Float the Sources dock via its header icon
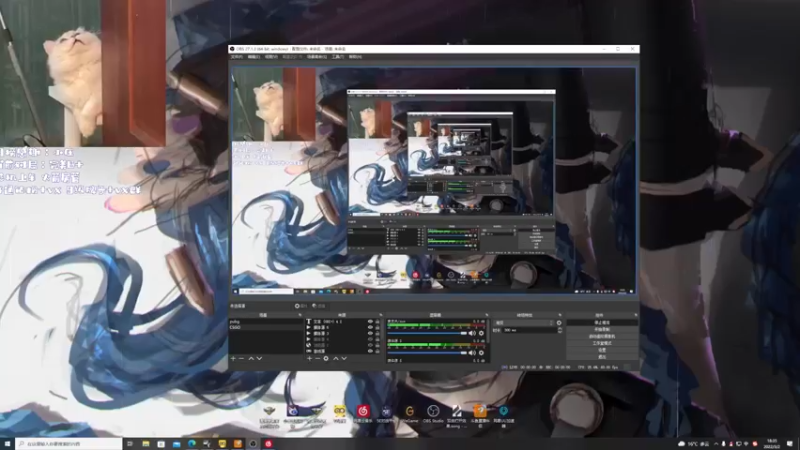 click(x=381, y=315)
